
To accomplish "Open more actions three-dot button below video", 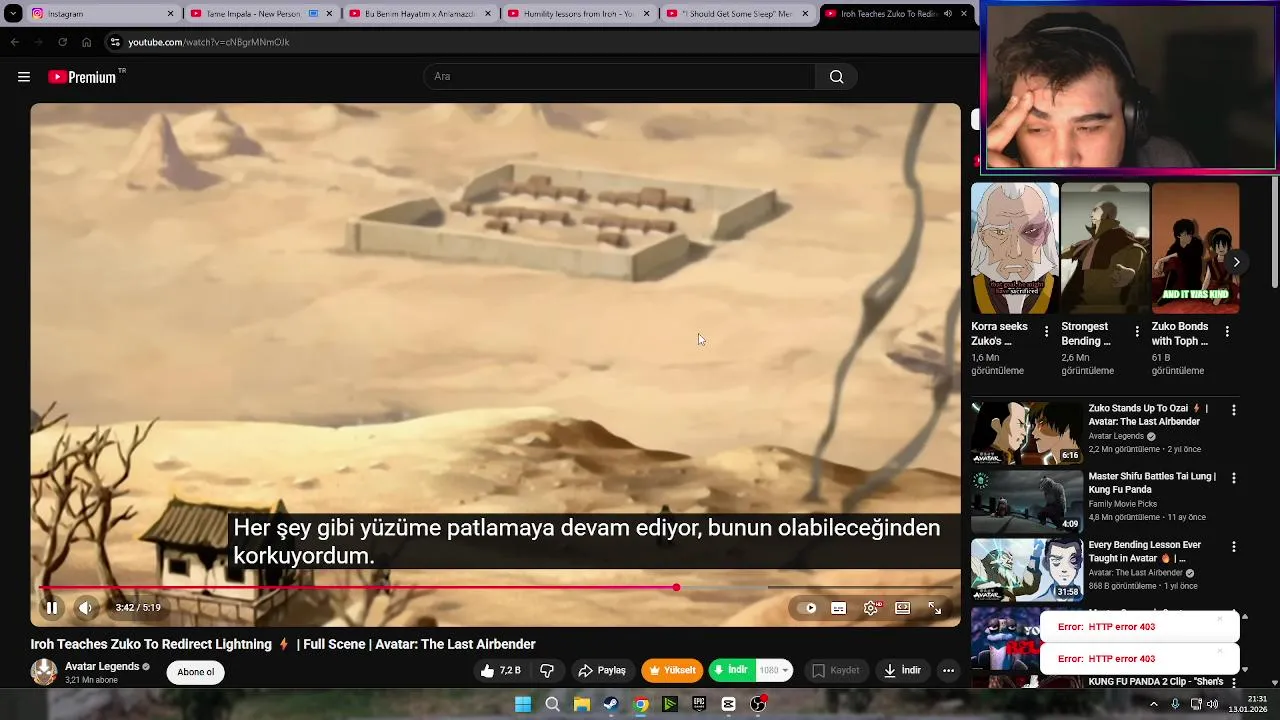I will pyautogui.click(x=948, y=671).
